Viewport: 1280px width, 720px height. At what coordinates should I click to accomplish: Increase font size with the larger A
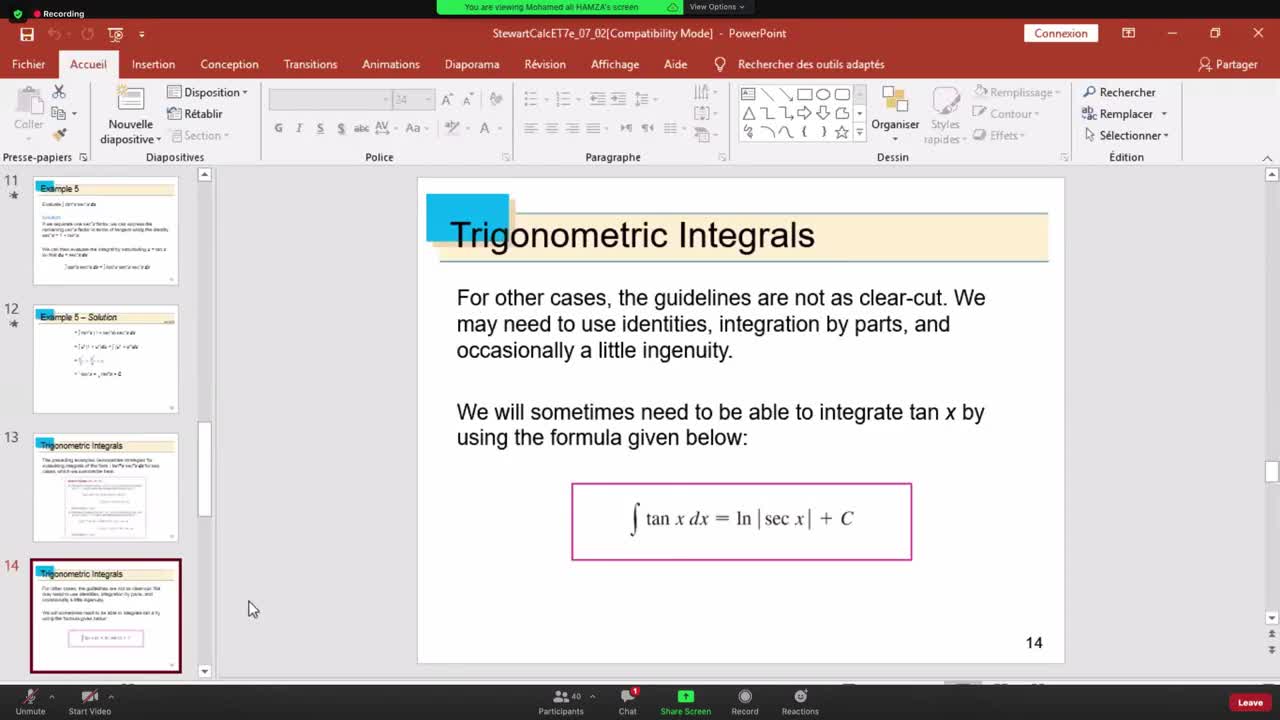[x=447, y=99]
